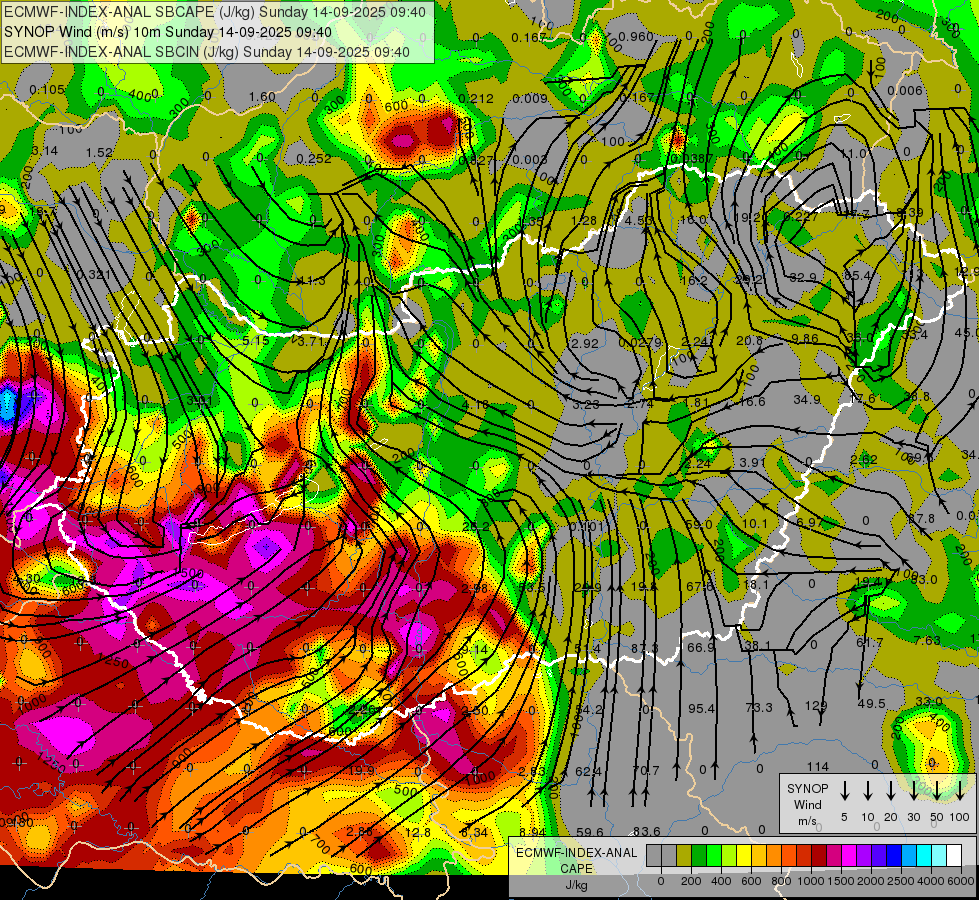Pick the white swatch in CAPE legend
Viewport: 979px width, 900px height.
955,855
